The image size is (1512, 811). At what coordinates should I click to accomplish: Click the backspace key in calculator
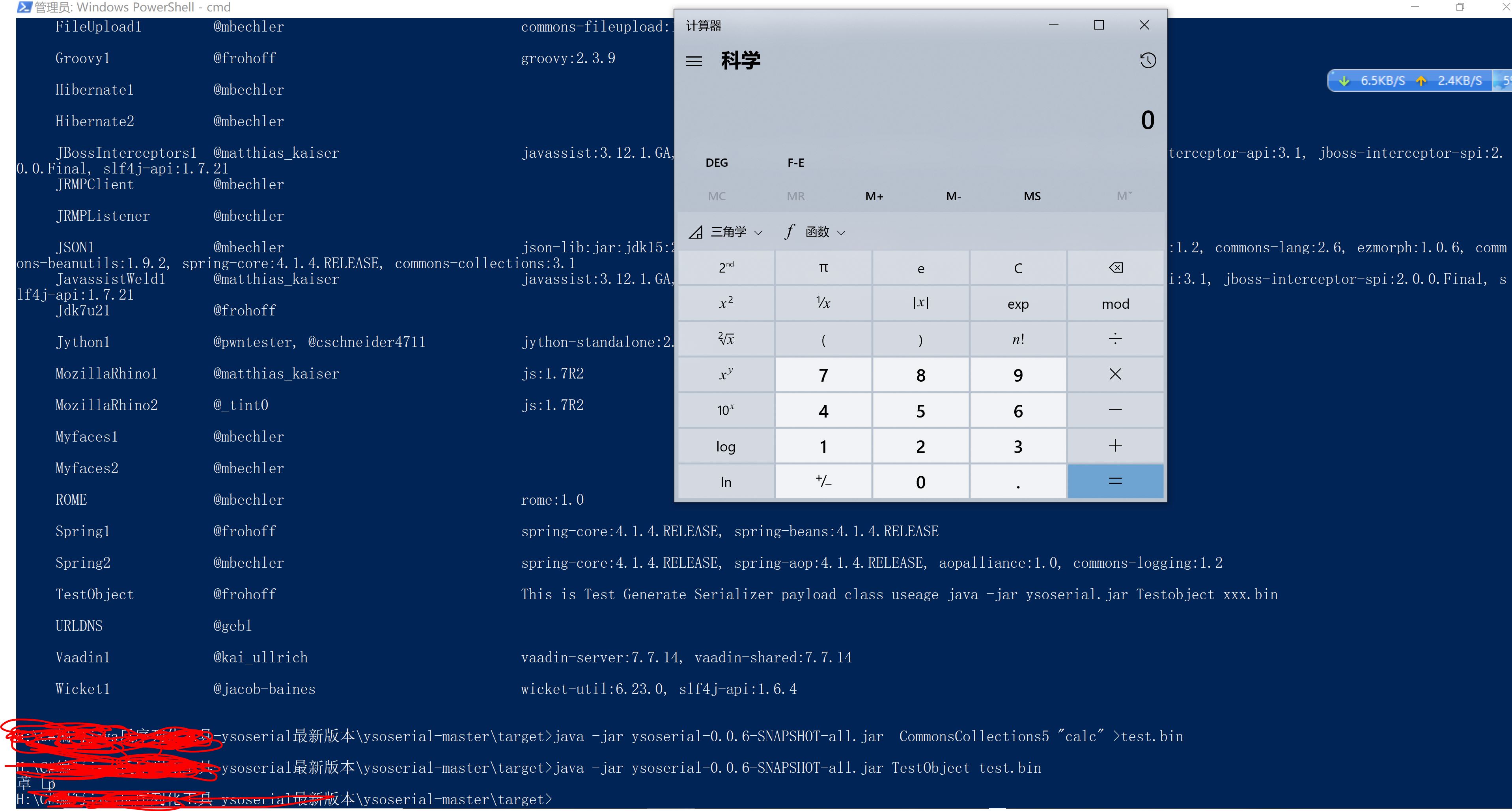click(1115, 268)
